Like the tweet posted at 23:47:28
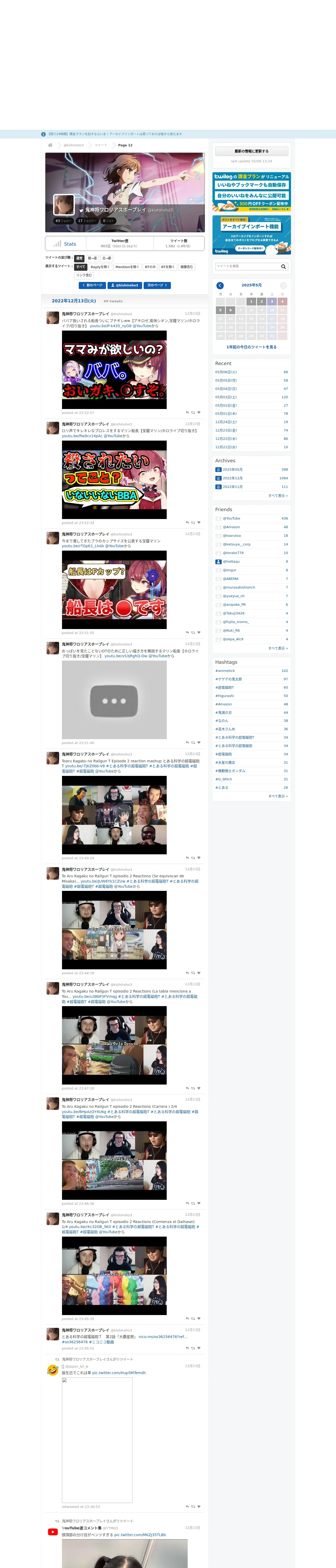Image resolution: width=336 pixels, height=1568 pixels. click(x=199, y=1088)
